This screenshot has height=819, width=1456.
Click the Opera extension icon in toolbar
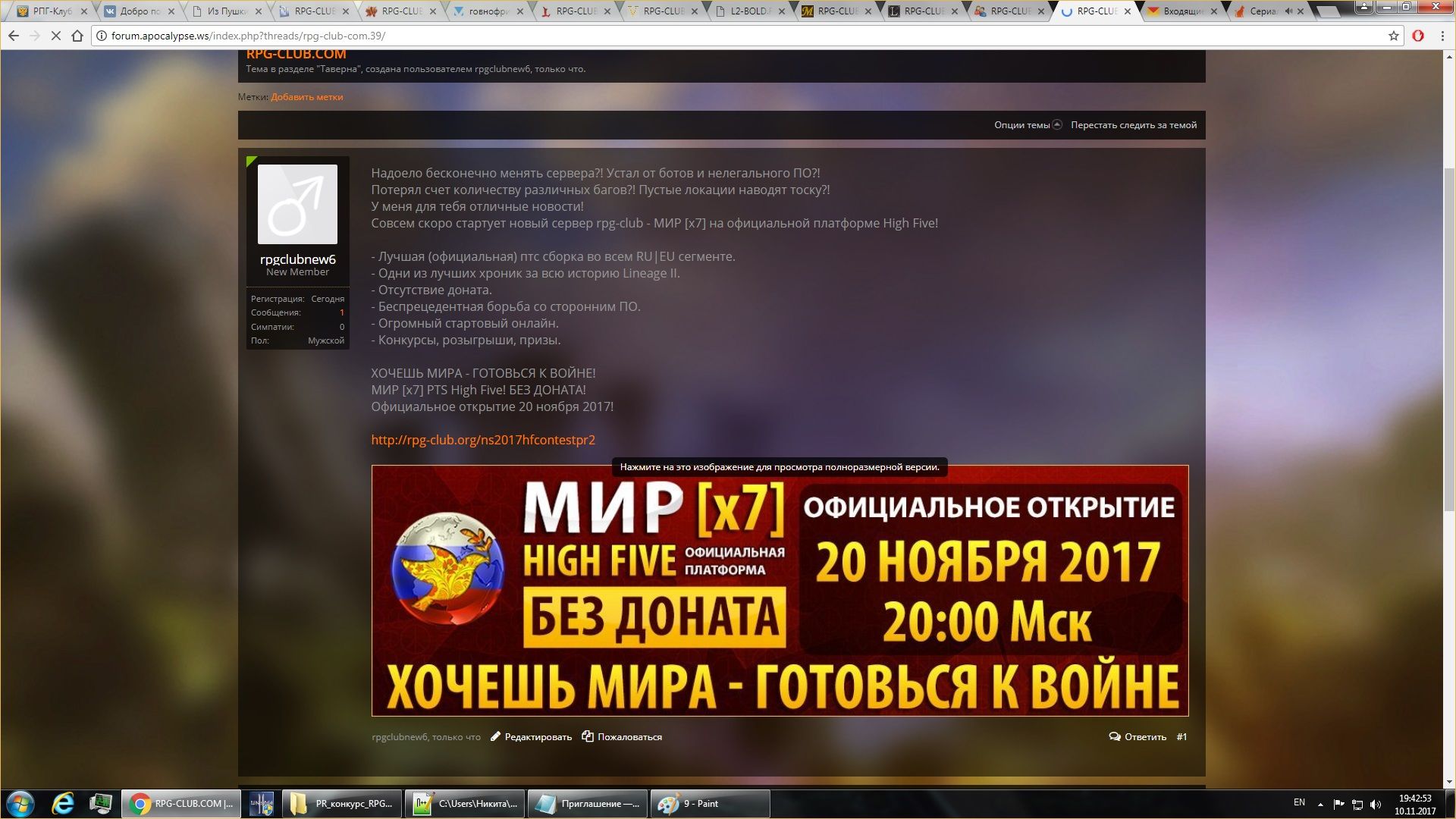(x=1418, y=36)
